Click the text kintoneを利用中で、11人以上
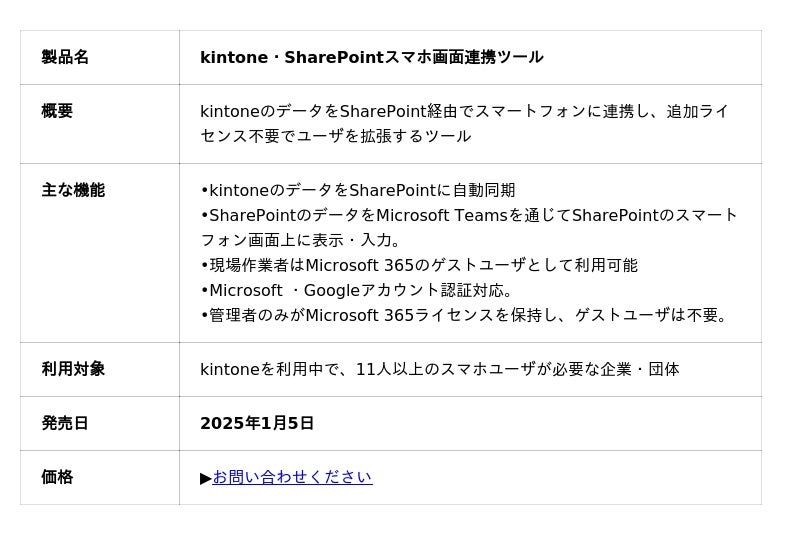 439,370
